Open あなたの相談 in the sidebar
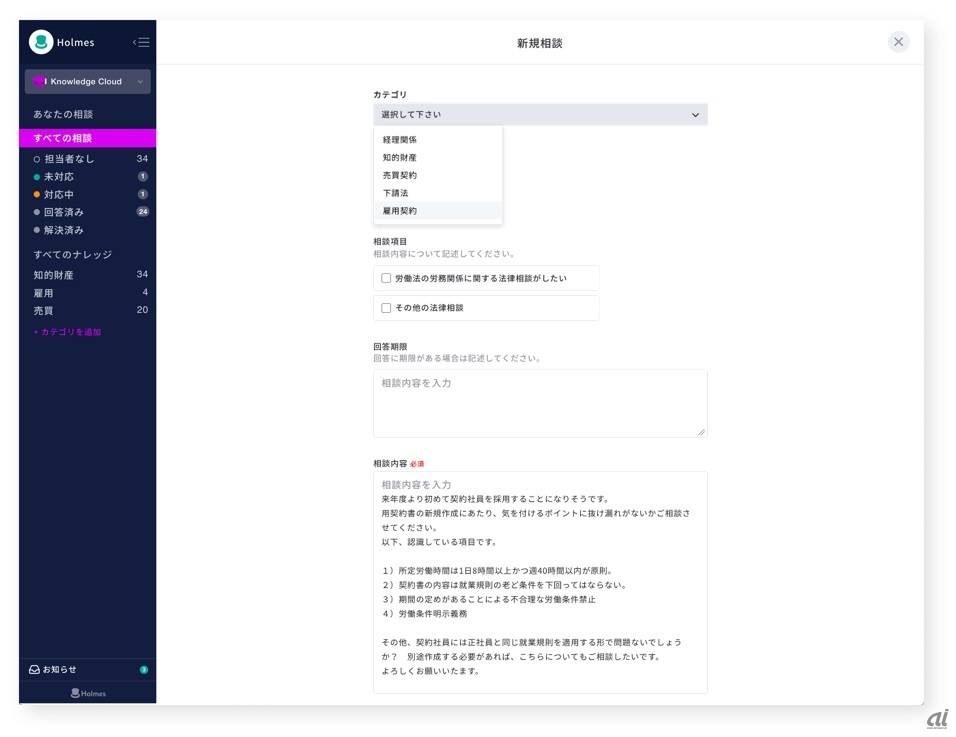Viewport: 956px width, 737px height. (x=63, y=114)
